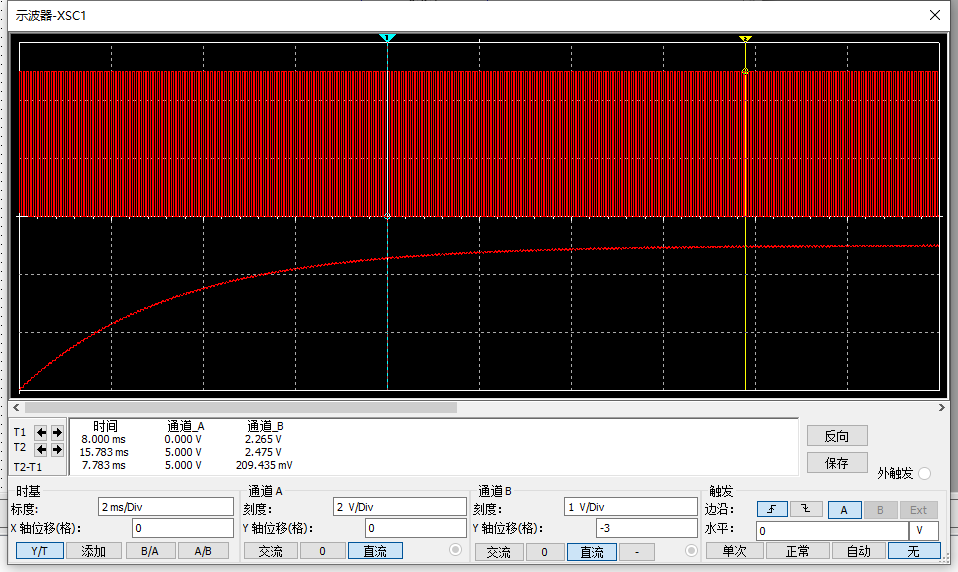Set channel B coupling to 0
The width and height of the screenshot is (958, 572).
click(x=544, y=552)
